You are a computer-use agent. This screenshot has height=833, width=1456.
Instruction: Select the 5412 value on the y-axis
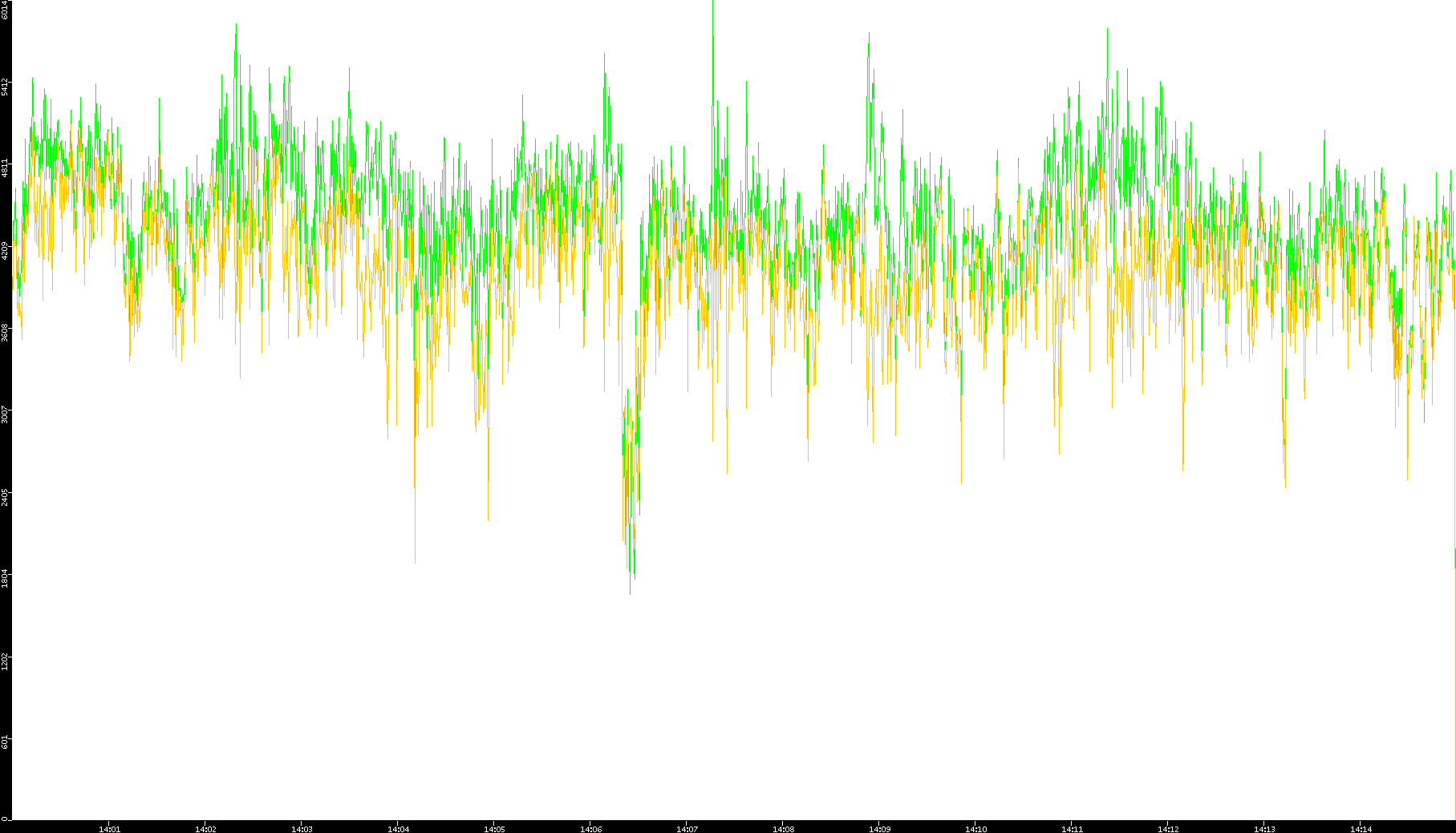pos(6,87)
